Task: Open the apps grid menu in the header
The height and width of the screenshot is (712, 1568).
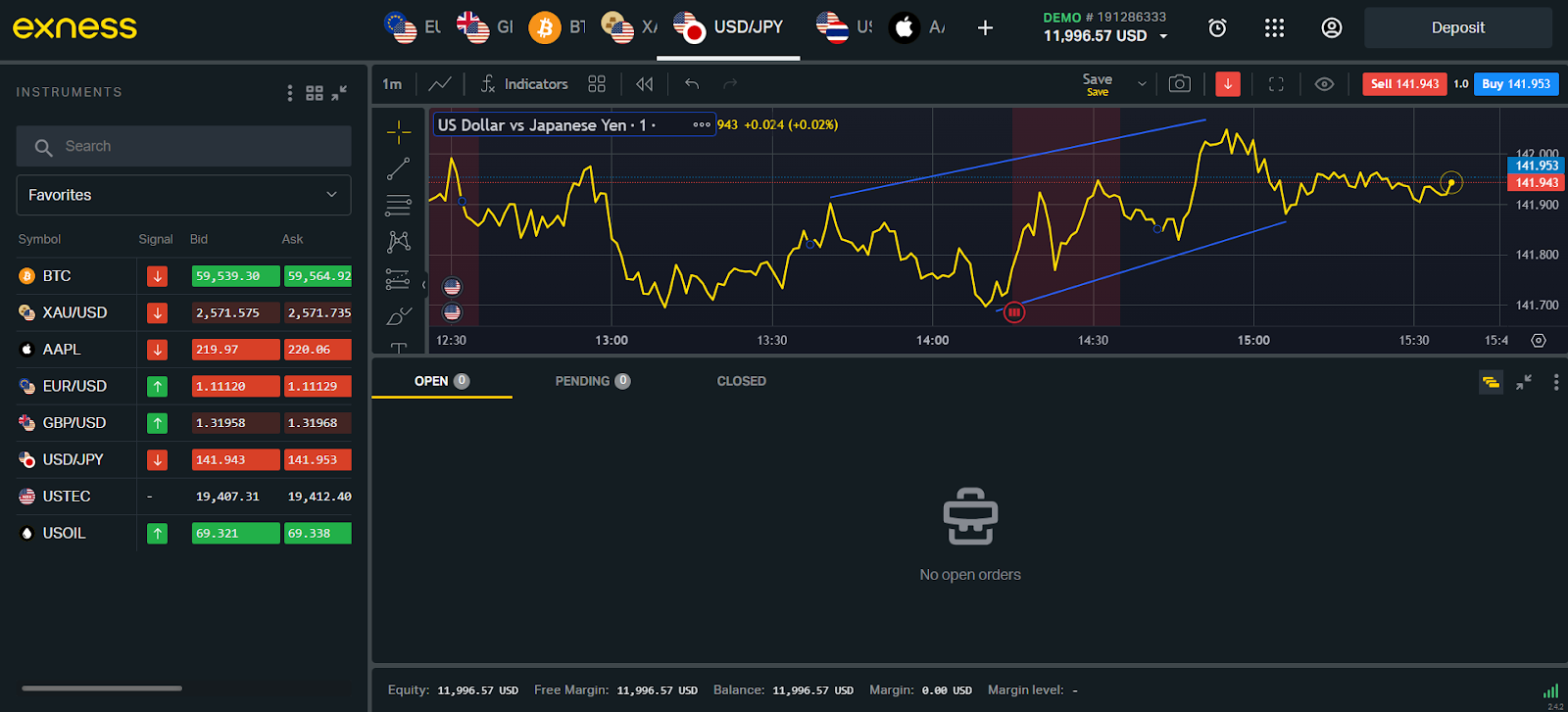Action: coord(1274,28)
